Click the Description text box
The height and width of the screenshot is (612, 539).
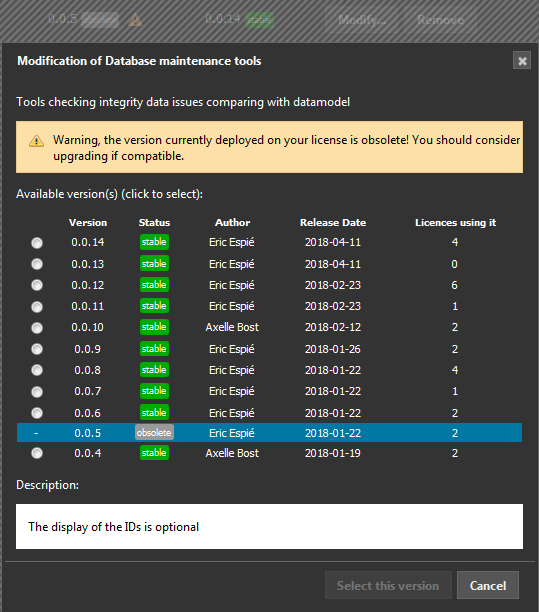(x=269, y=526)
